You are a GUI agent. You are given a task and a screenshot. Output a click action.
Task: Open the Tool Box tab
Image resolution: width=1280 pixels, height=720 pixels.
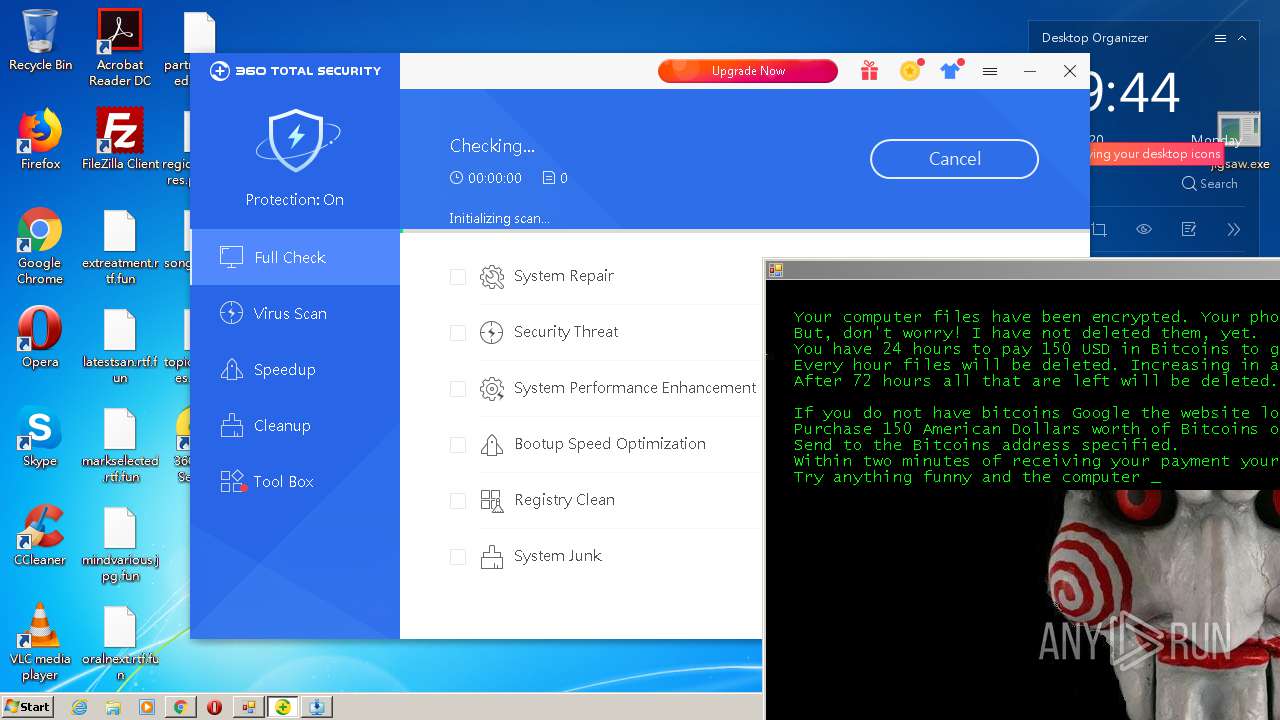[x=295, y=481]
